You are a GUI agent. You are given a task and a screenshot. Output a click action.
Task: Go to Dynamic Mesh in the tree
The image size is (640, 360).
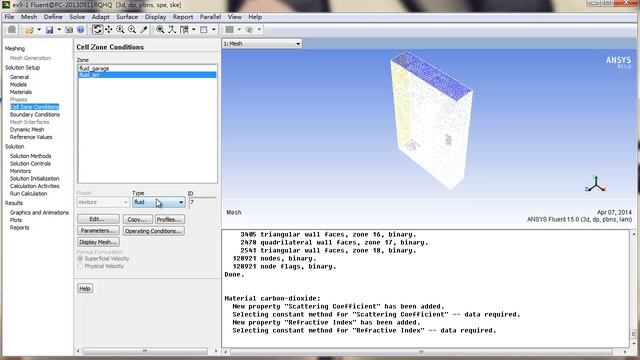click(x=27, y=129)
